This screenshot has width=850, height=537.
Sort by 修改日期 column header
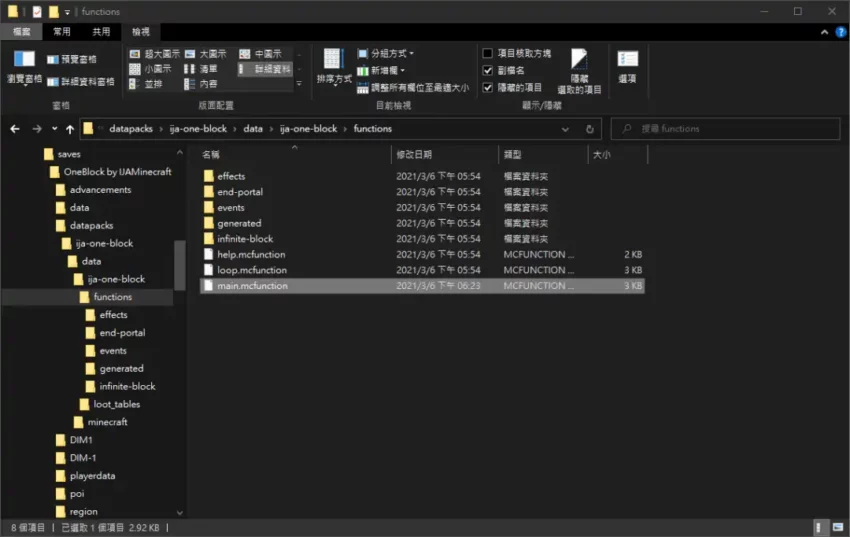pos(414,155)
